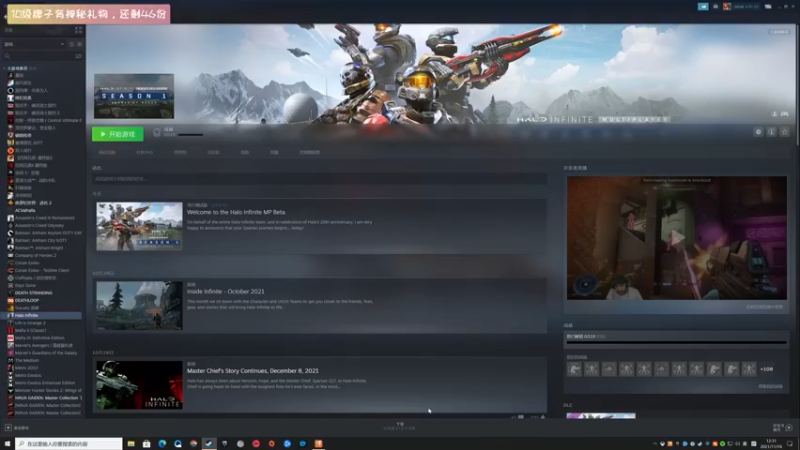Open the game info icon

(x=771, y=132)
